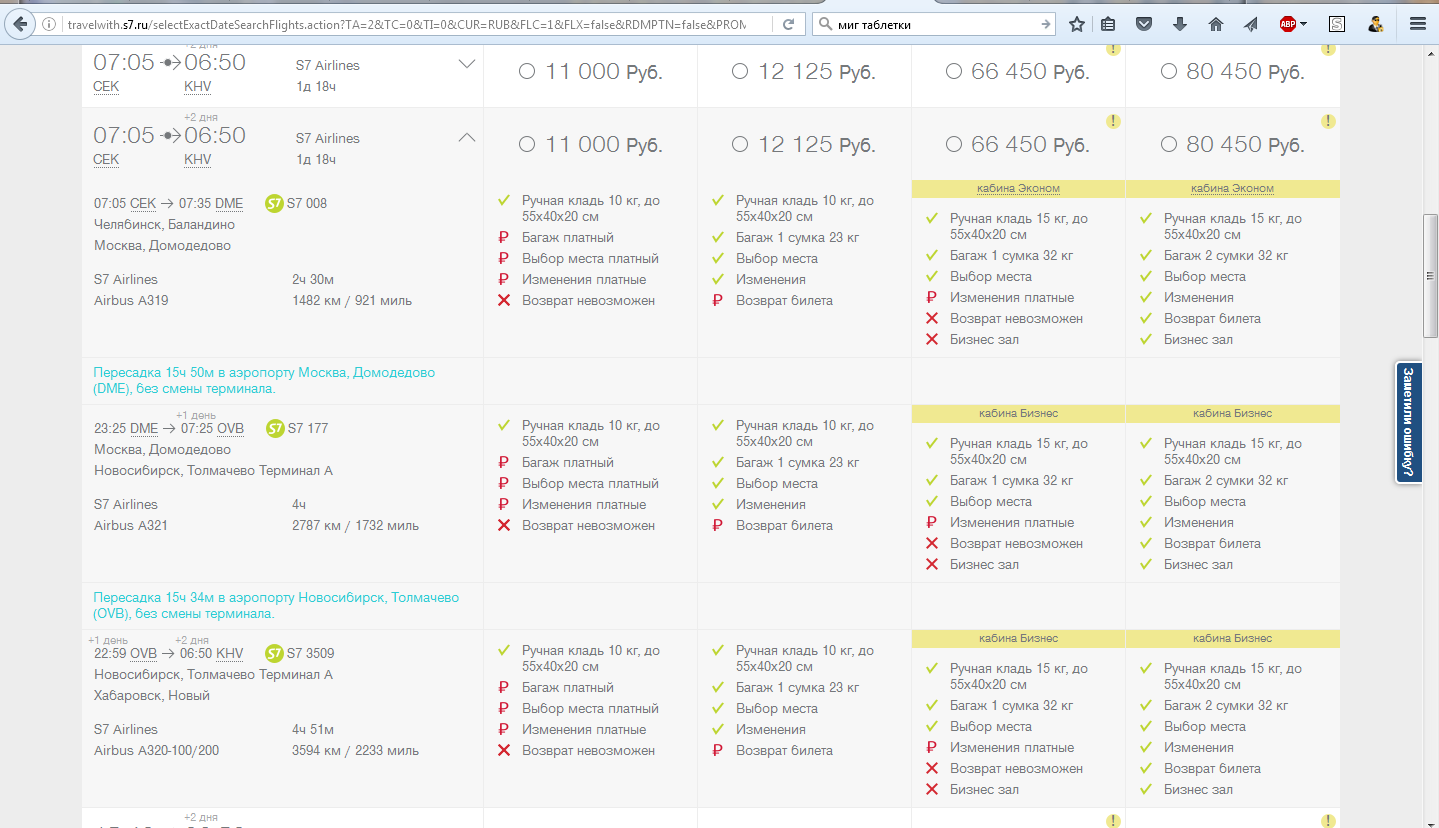Click the search field with 'миг таблетки'
The image size is (1439, 828).
pyautogui.click(x=935, y=24)
